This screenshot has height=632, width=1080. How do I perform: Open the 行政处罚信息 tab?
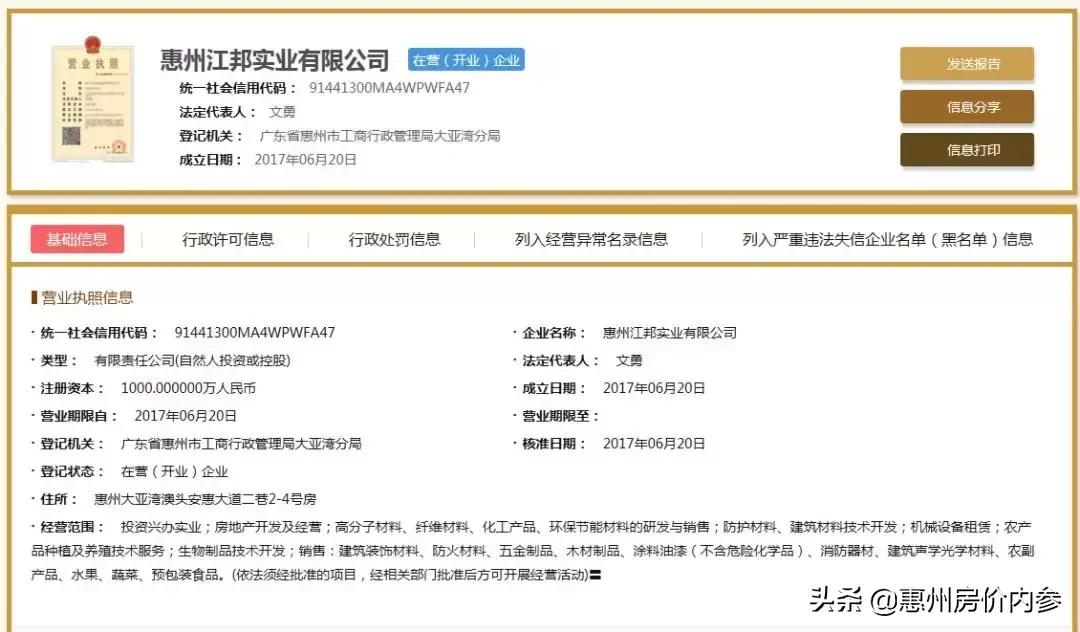pos(396,238)
